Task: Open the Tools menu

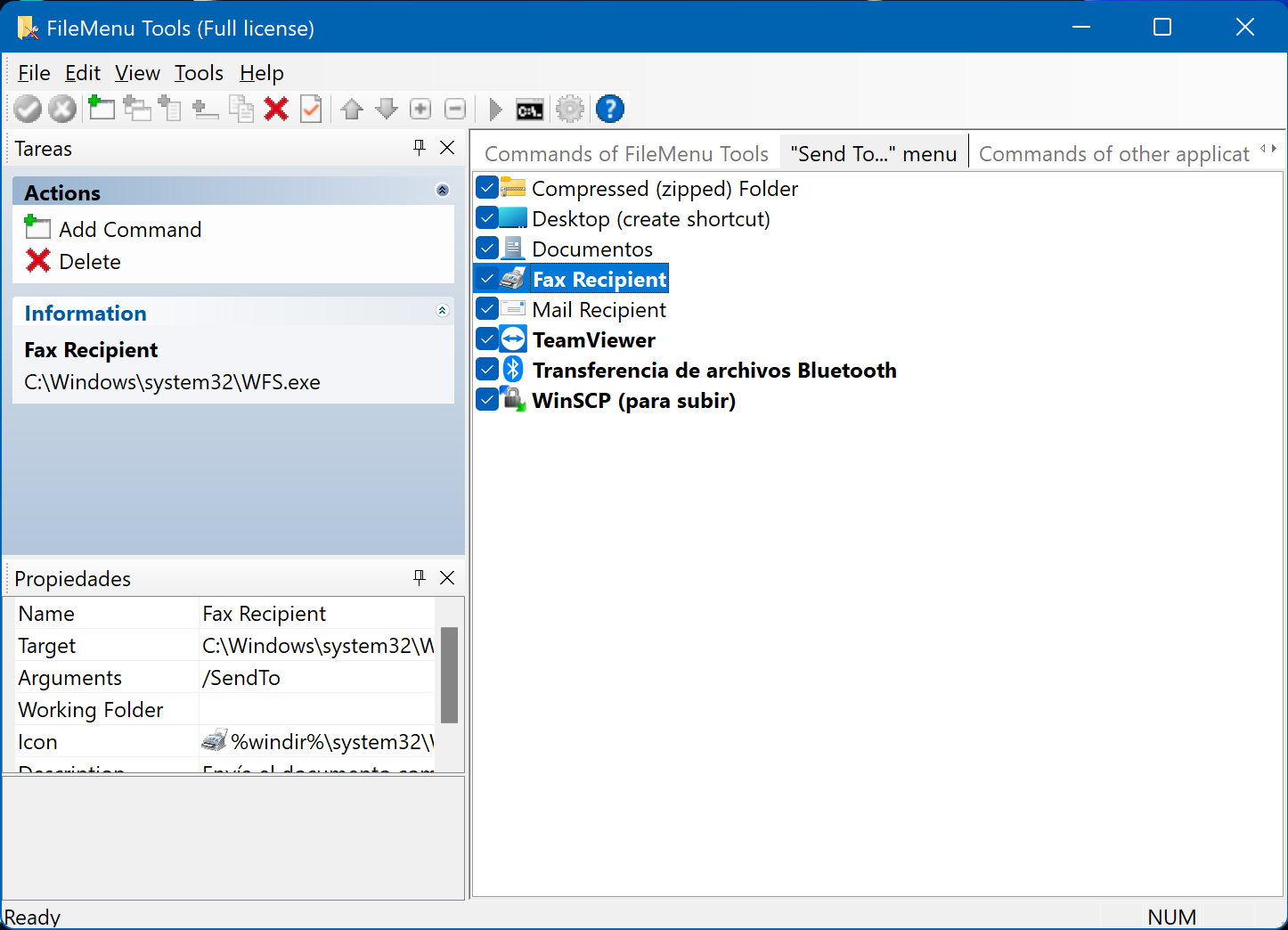Action: point(199,73)
